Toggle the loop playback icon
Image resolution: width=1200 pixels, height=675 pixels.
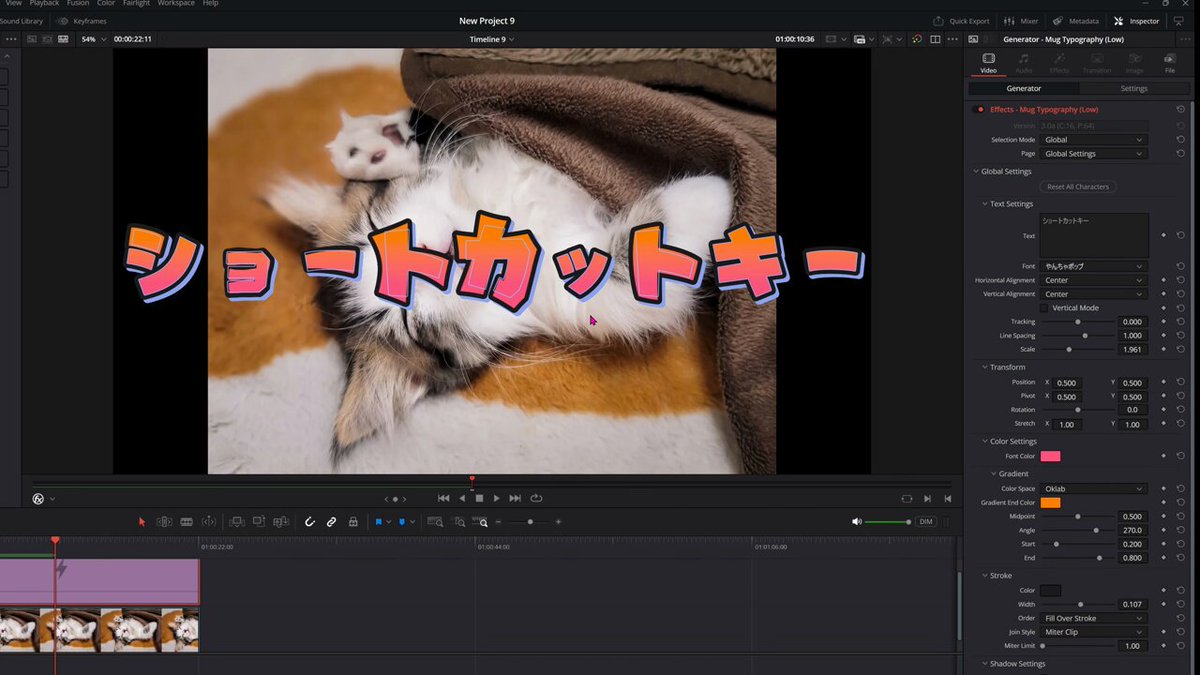[x=536, y=498]
